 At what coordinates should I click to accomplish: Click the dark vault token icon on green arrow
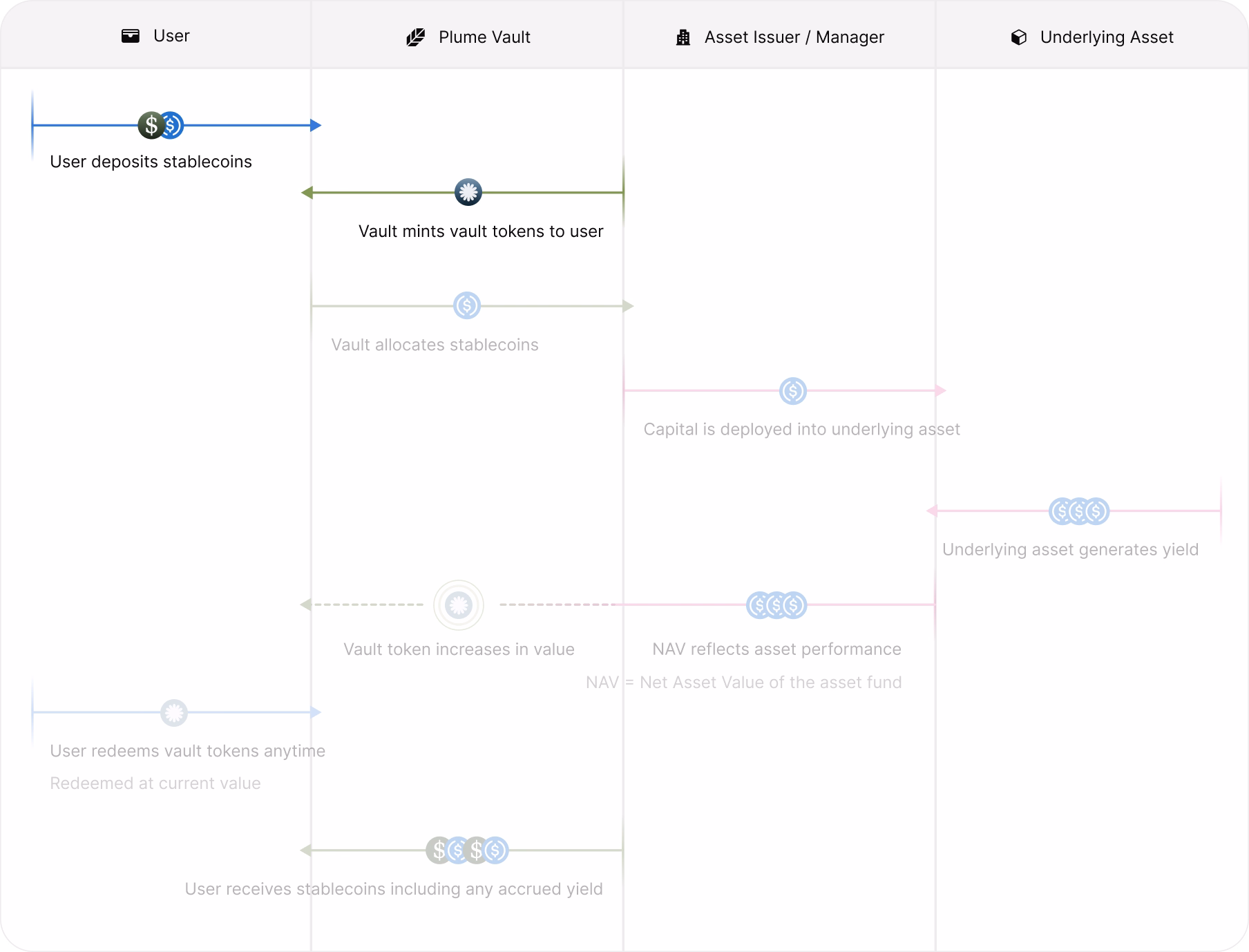point(468,193)
